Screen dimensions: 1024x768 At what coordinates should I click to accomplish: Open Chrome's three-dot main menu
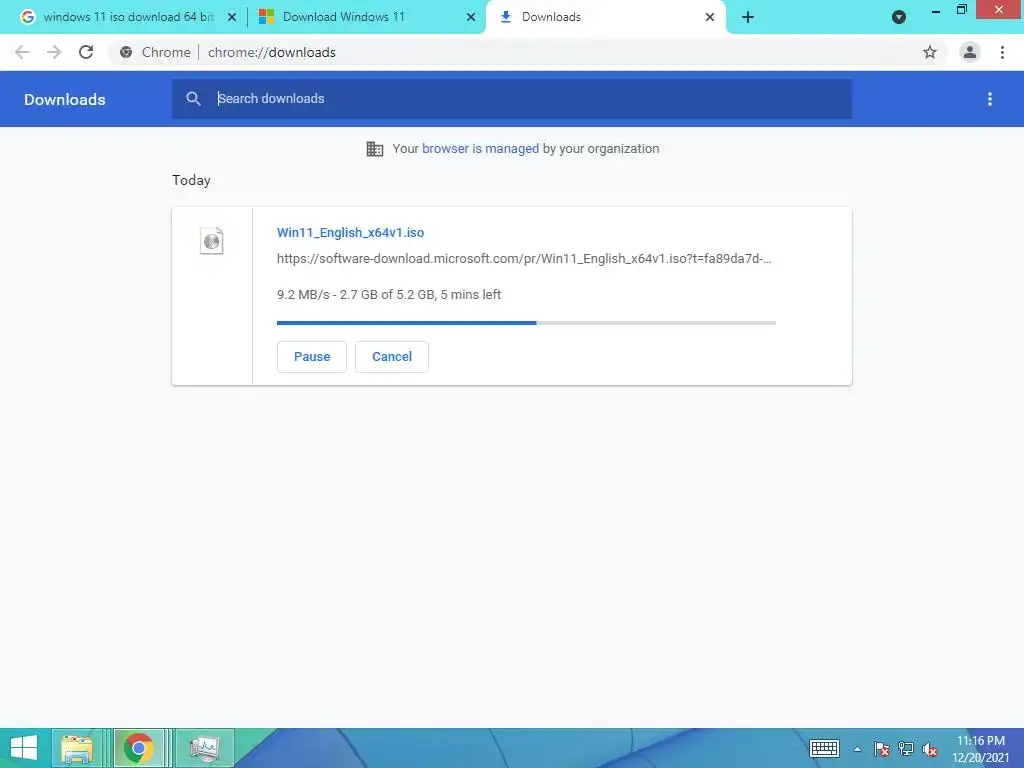1002,52
